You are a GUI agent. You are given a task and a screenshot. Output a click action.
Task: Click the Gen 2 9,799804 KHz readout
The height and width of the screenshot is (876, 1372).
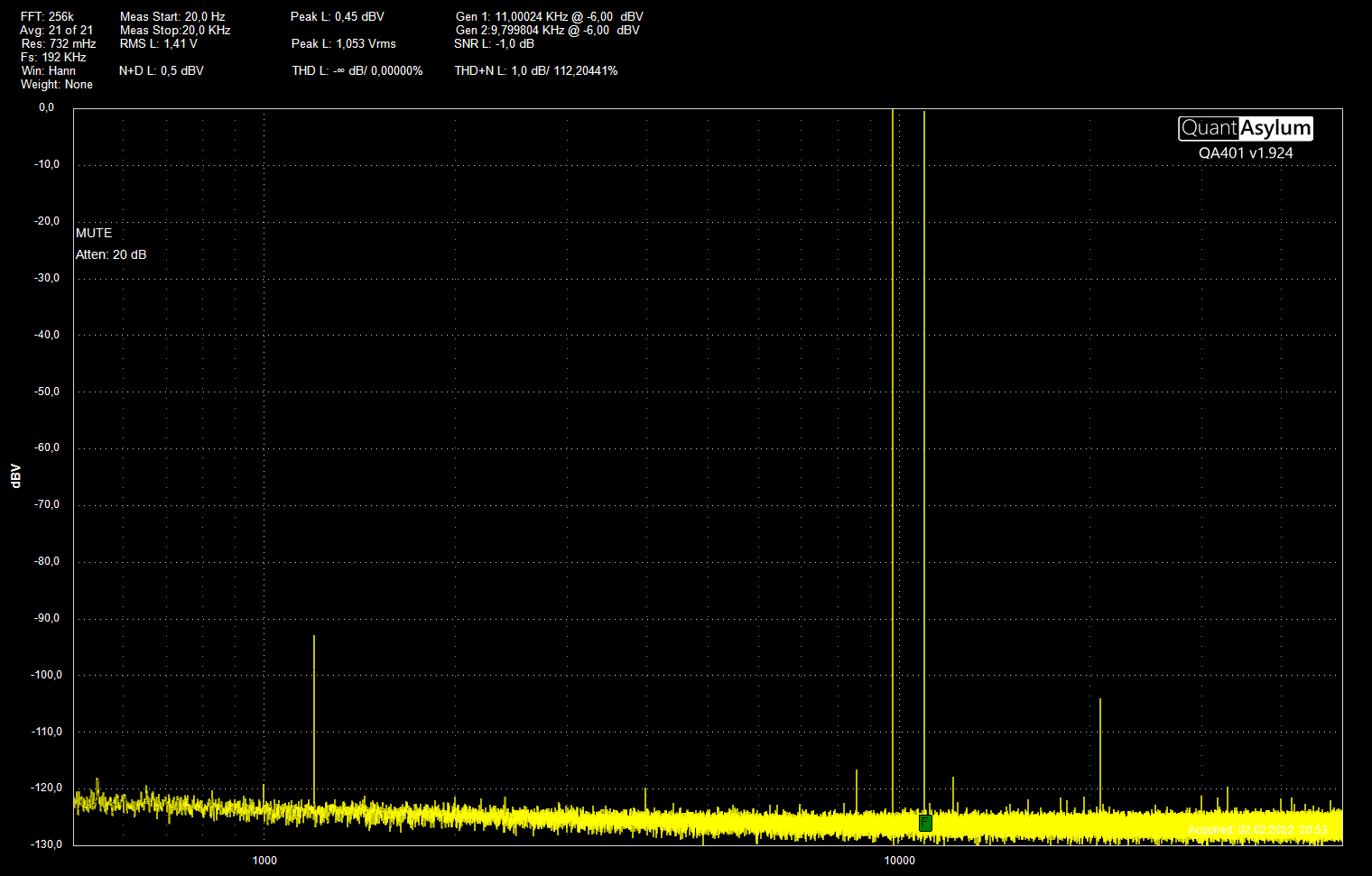click(548, 31)
